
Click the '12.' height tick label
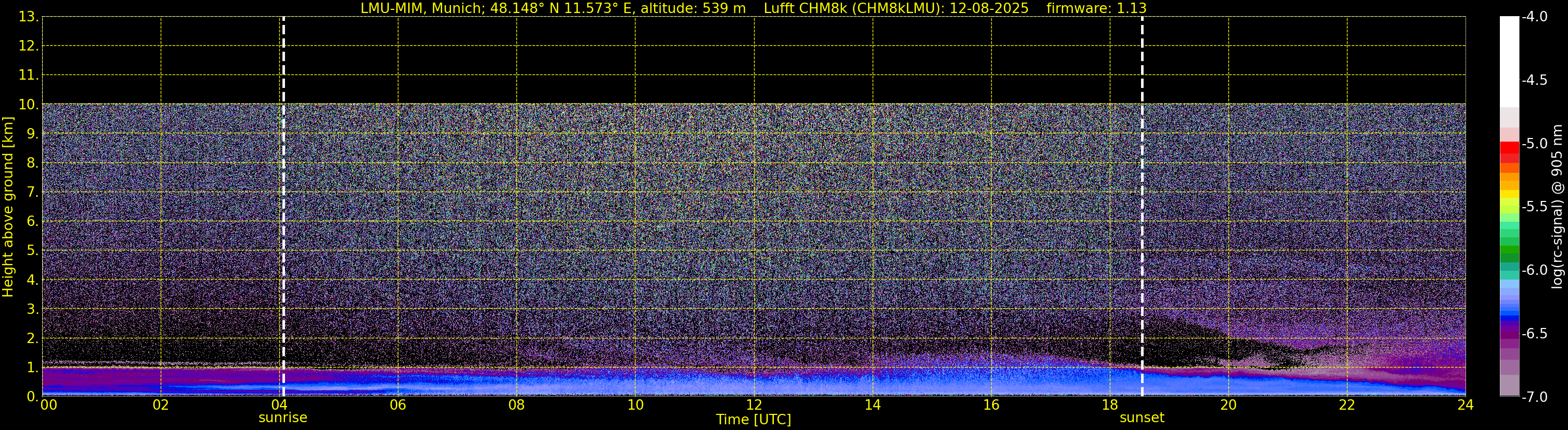[x=29, y=46]
